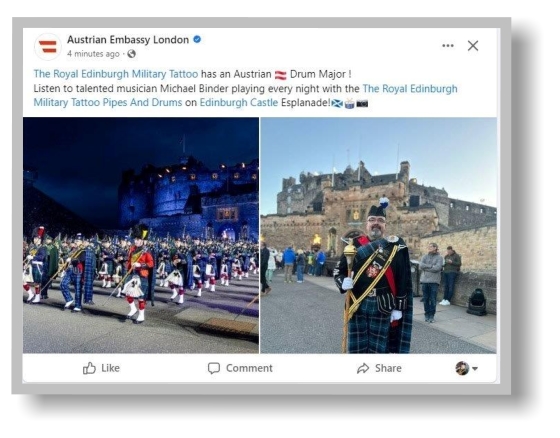Click the Share arrow icon
The width and height of the screenshot is (560, 438).
coord(363,368)
